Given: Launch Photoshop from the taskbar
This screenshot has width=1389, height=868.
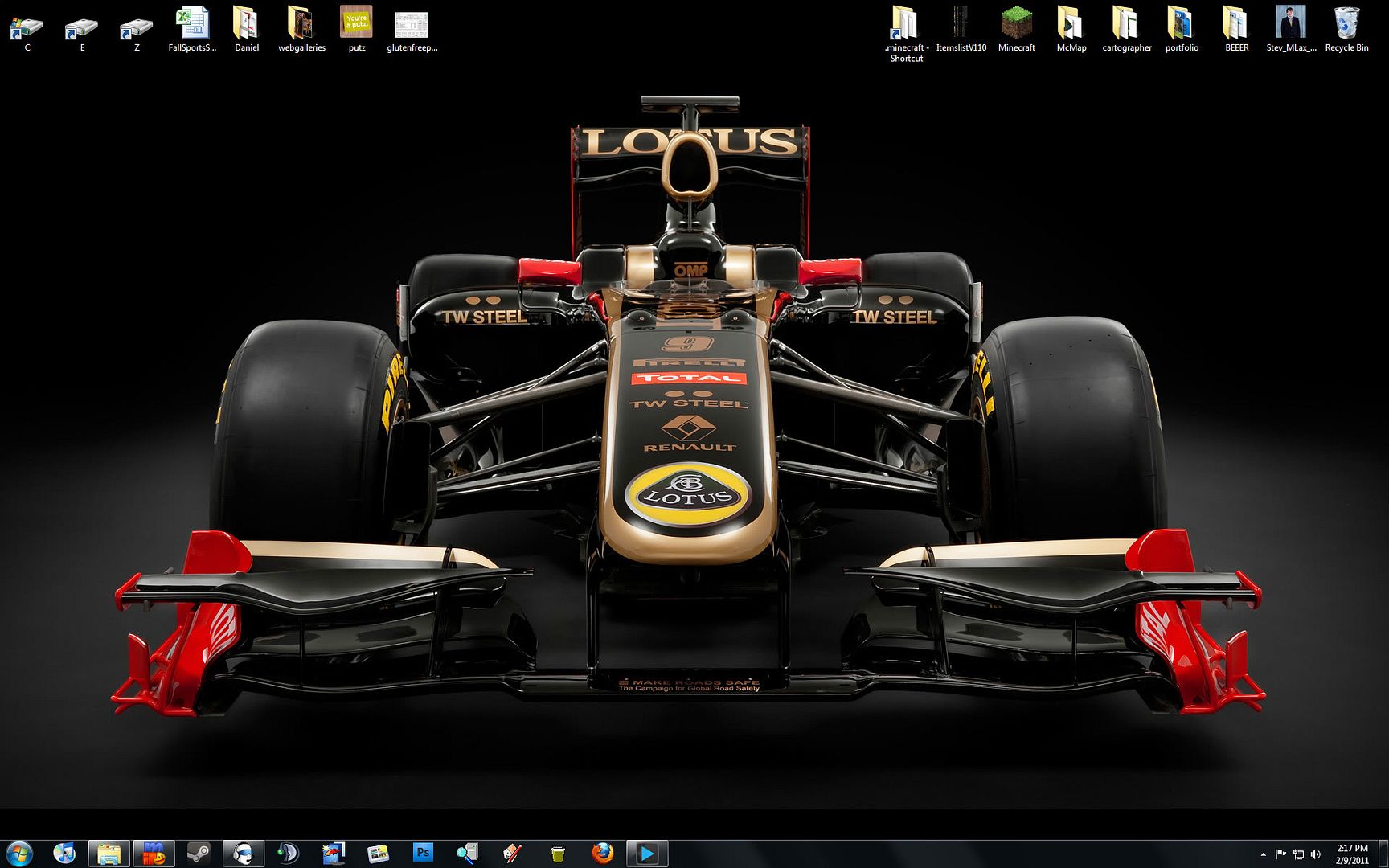Looking at the screenshot, I should (x=423, y=853).
